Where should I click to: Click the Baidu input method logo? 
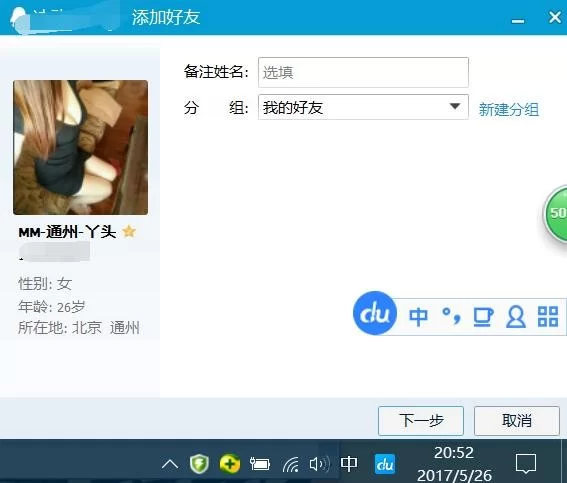[375, 313]
